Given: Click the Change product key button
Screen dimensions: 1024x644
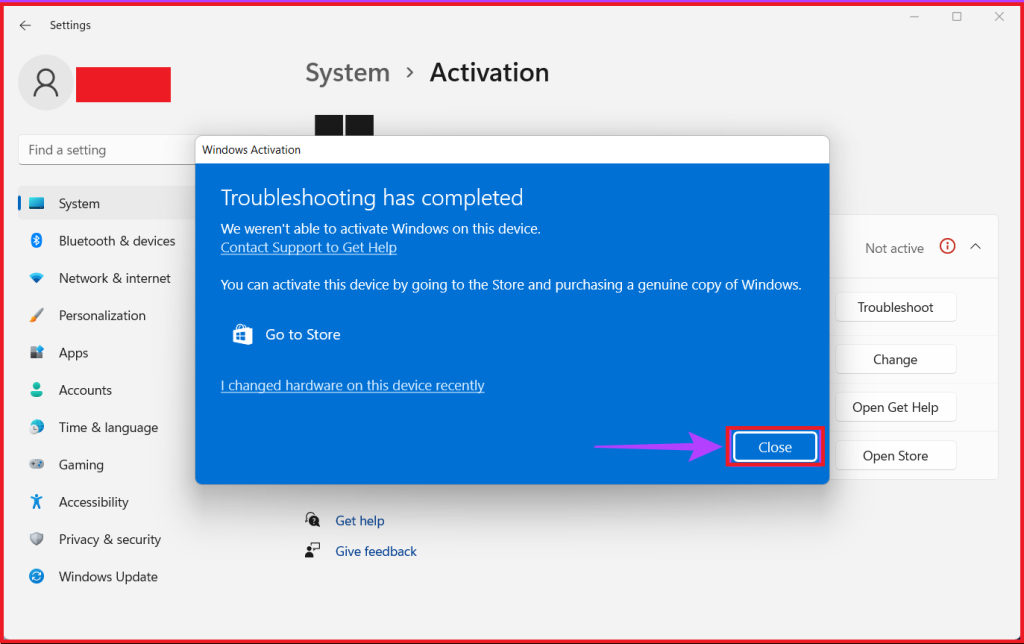Looking at the screenshot, I should click(895, 359).
